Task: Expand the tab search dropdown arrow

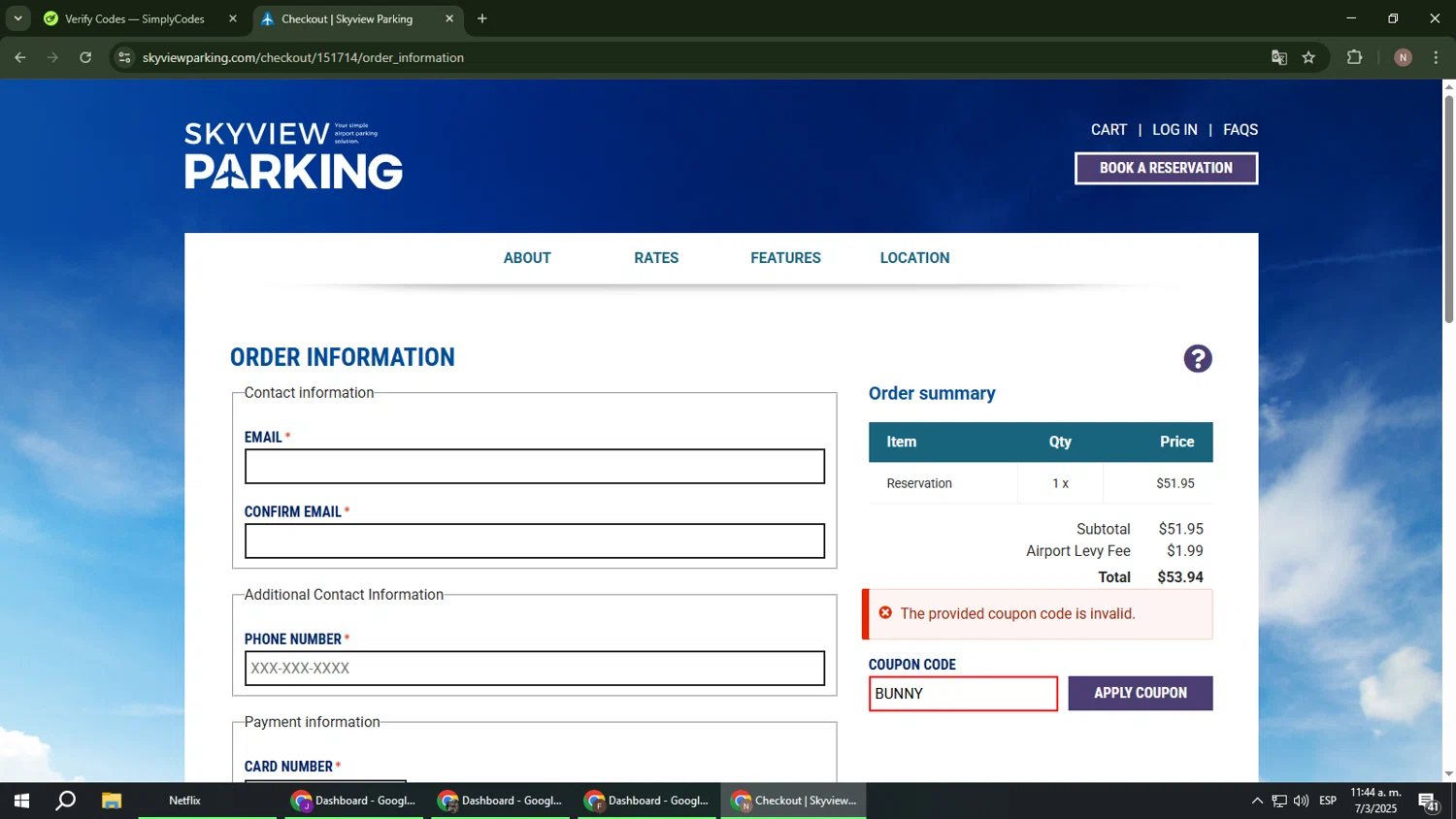Action: click(17, 18)
